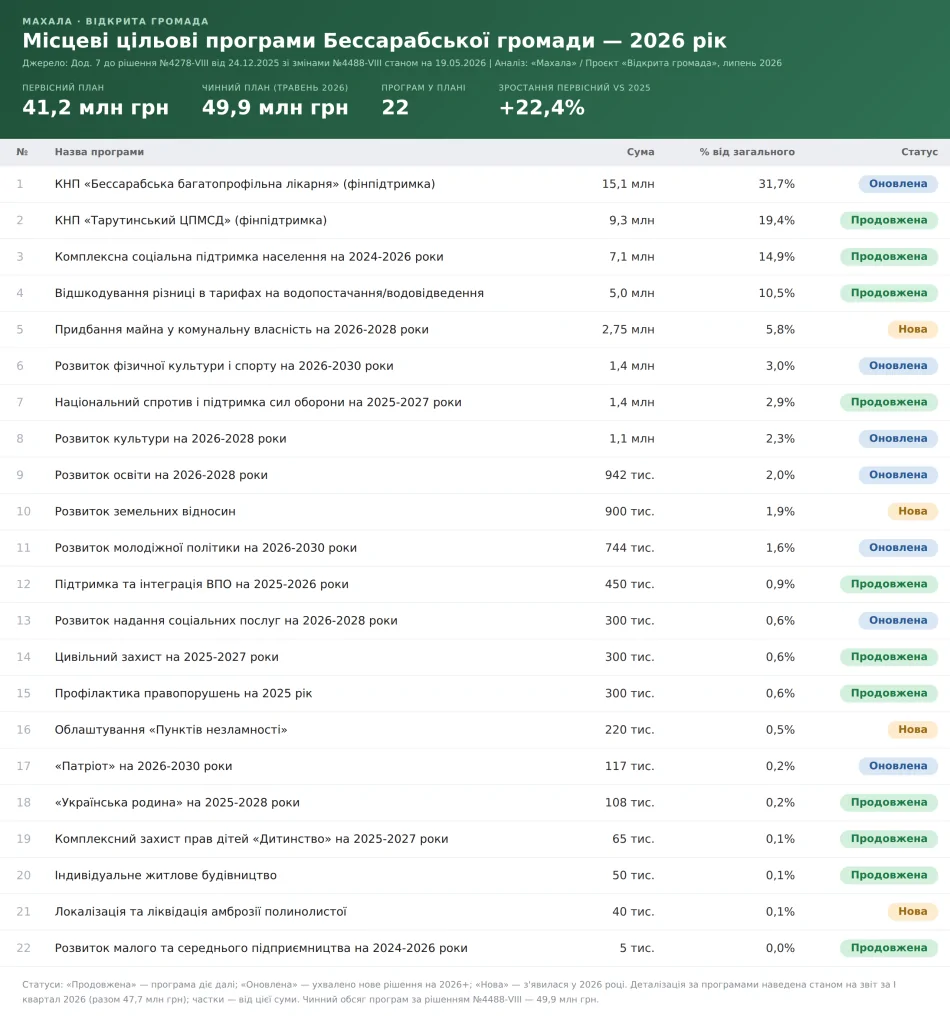Click the '41,2 млн грн' initial plan figure
950x1024 pixels.
point(95,107)
